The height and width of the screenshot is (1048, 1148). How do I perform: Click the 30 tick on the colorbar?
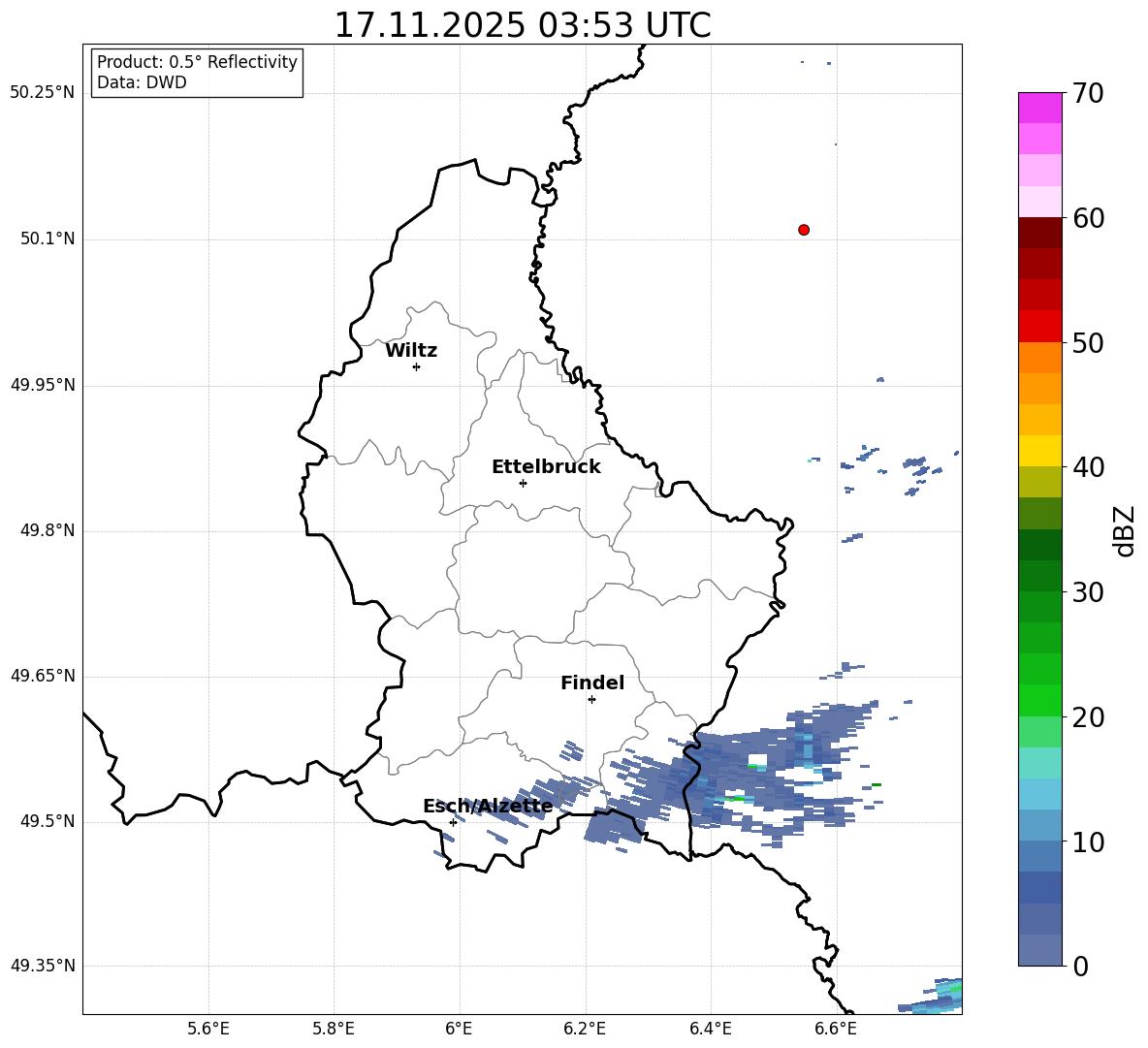click(x=1088, y=592)
